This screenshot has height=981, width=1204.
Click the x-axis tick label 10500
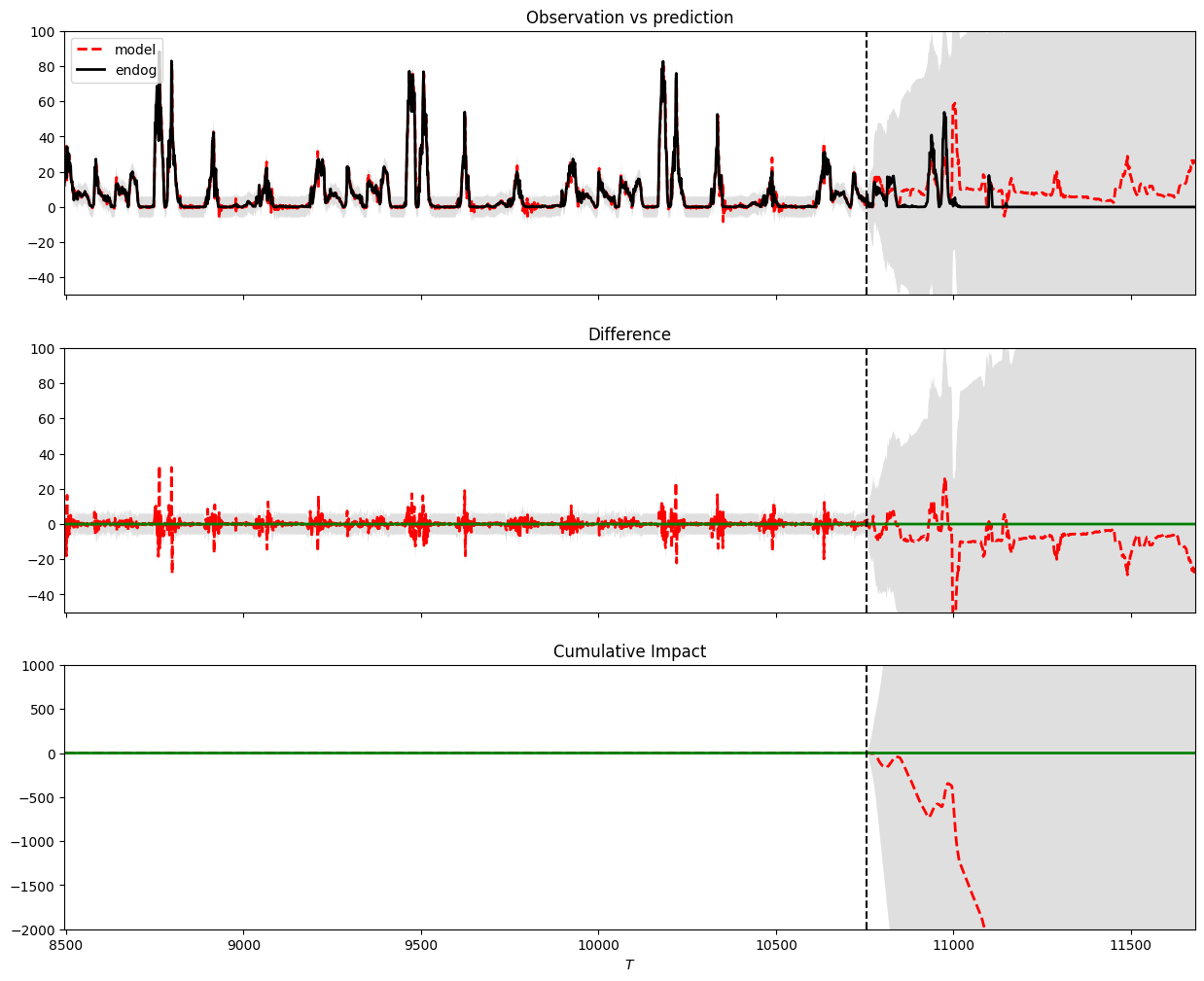776,944
